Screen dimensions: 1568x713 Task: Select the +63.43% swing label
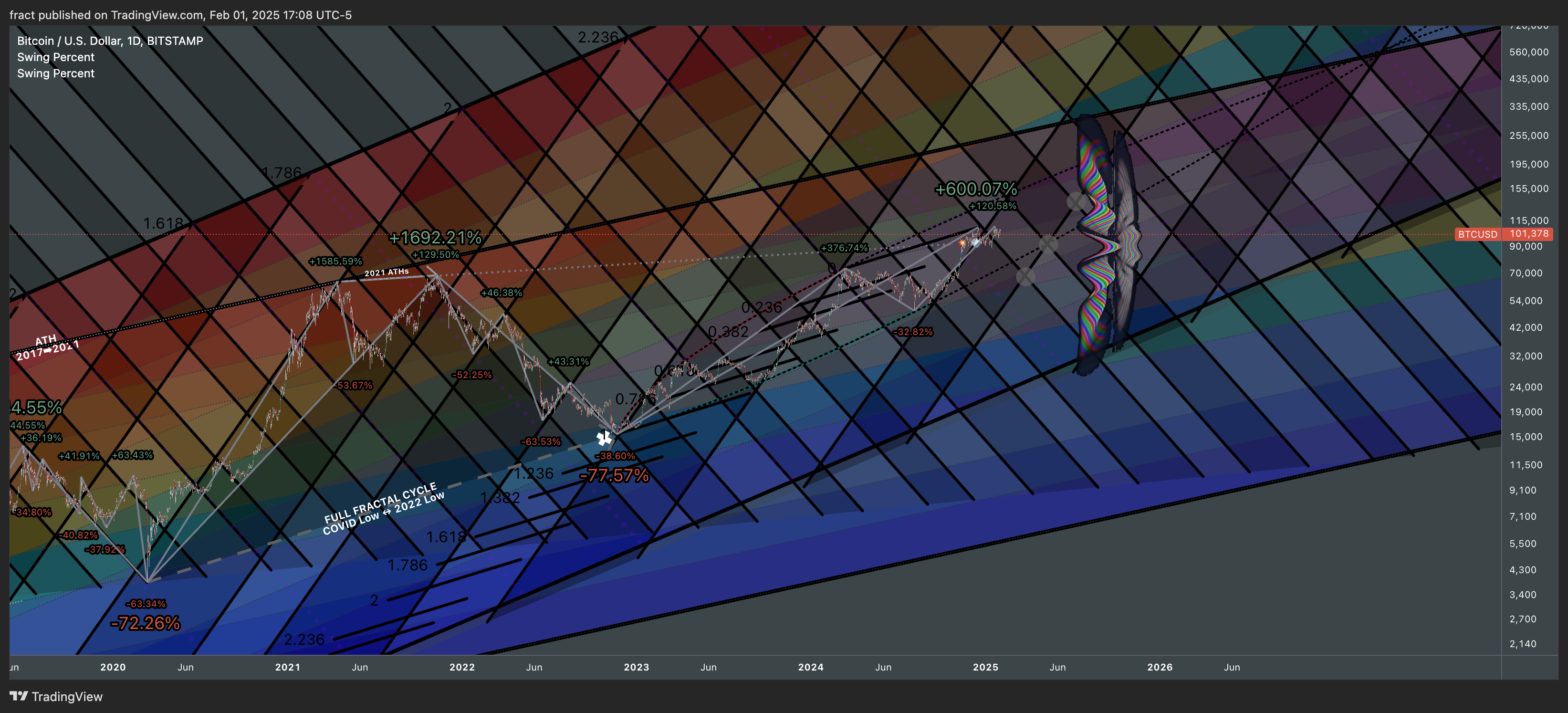[133, 455]
